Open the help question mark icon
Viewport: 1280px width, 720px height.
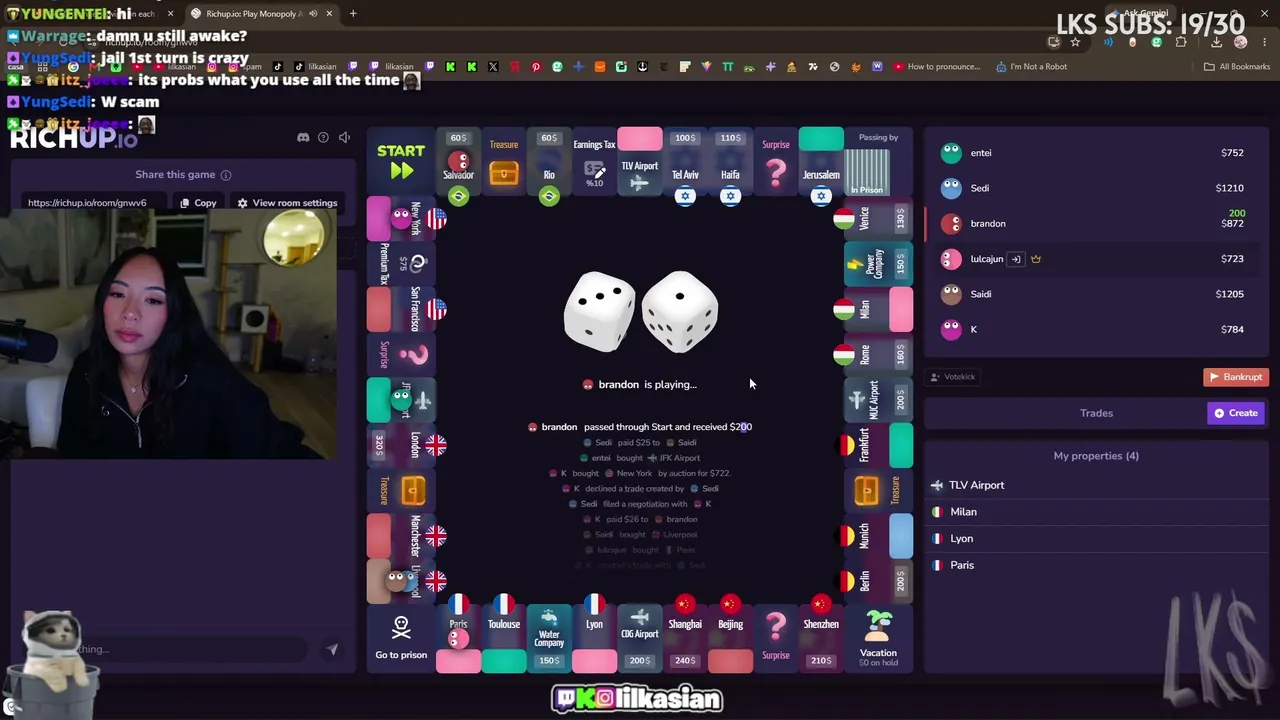(x=323, y=137)
